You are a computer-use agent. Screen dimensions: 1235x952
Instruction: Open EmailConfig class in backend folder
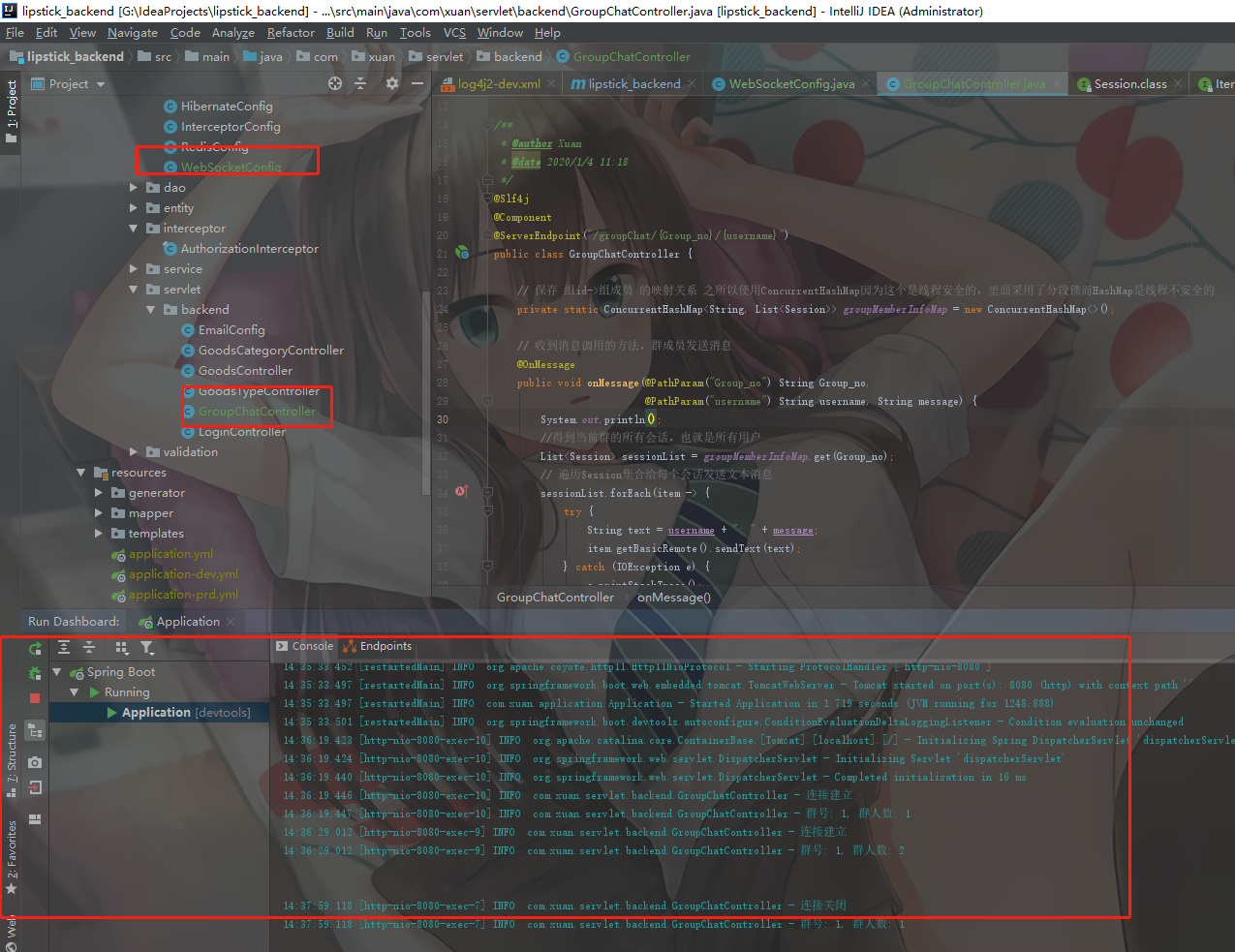(x=232, y=330)
